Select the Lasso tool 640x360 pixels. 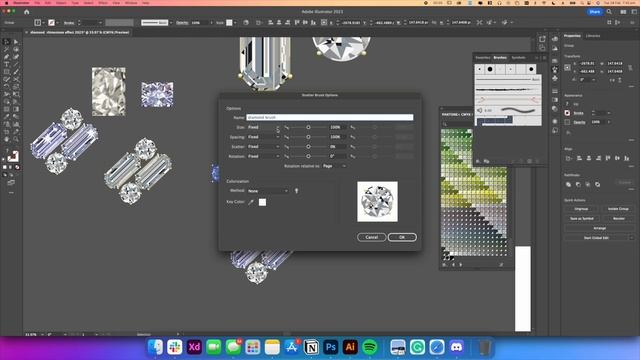pos(16,49)
